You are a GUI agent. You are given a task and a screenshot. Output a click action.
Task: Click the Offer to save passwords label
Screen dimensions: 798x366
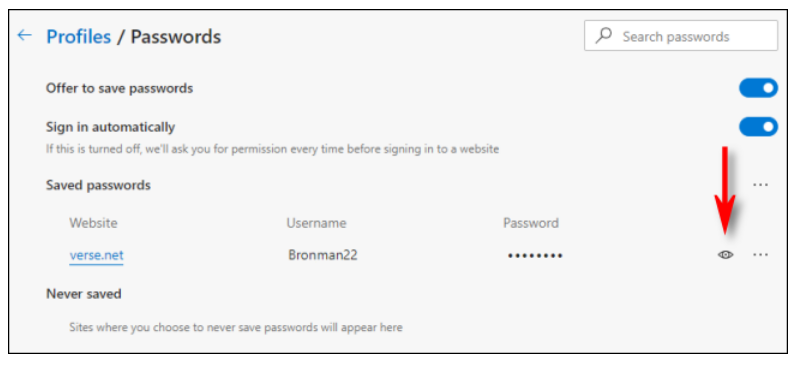point(120,88)
